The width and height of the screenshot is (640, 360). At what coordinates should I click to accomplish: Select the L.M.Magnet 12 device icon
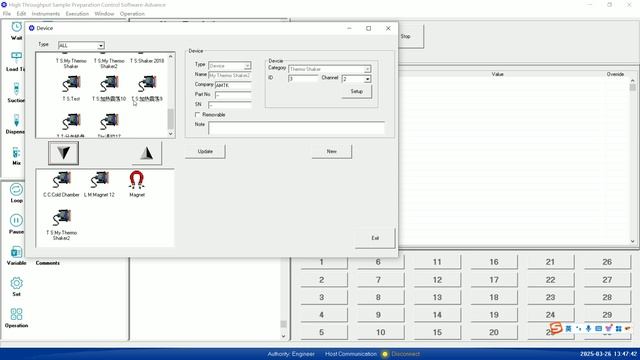pyautogui.click(x=99, y=180)
